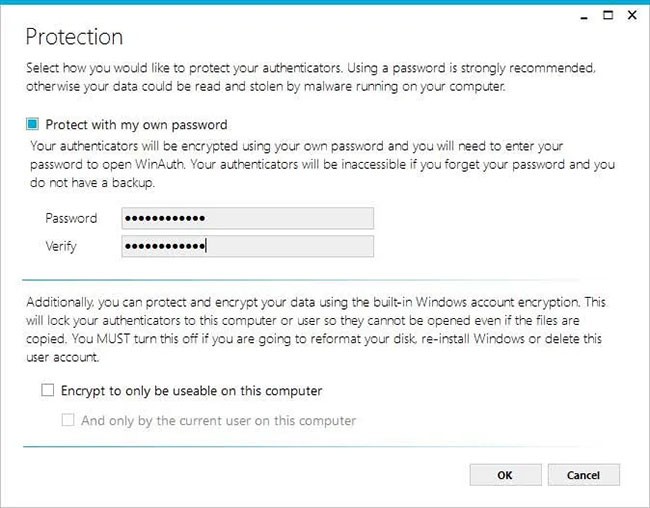Image resolution: width=650 pixels, height=508 pixels.
Task: Click the 'Password' field label
Action: pos(71,218)
